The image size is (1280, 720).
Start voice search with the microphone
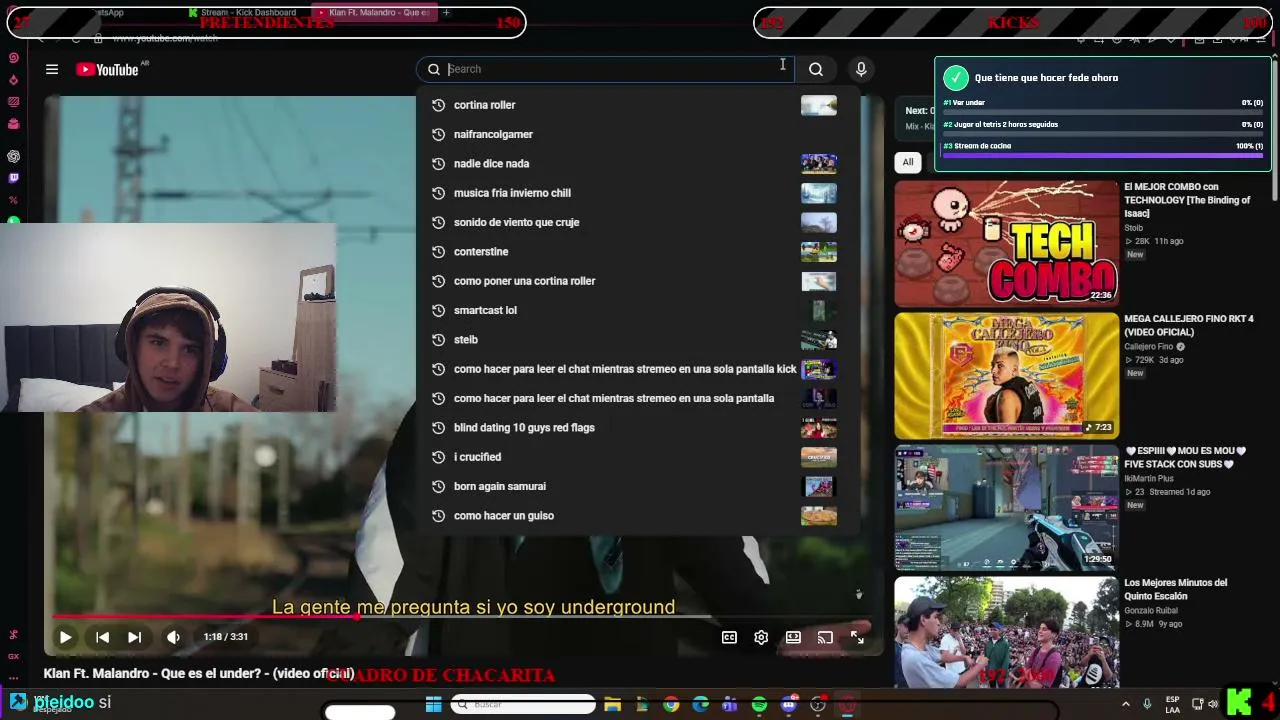(861, 69)
